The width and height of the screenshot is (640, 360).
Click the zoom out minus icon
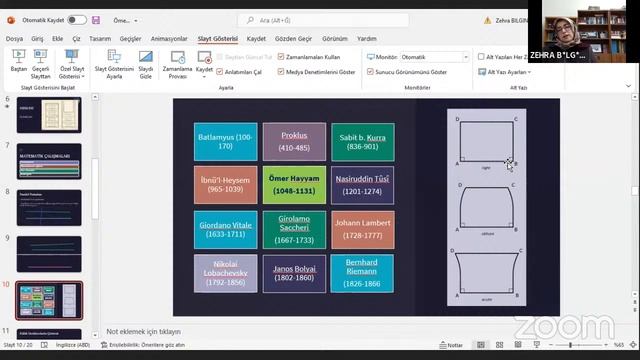coord(551,345)
